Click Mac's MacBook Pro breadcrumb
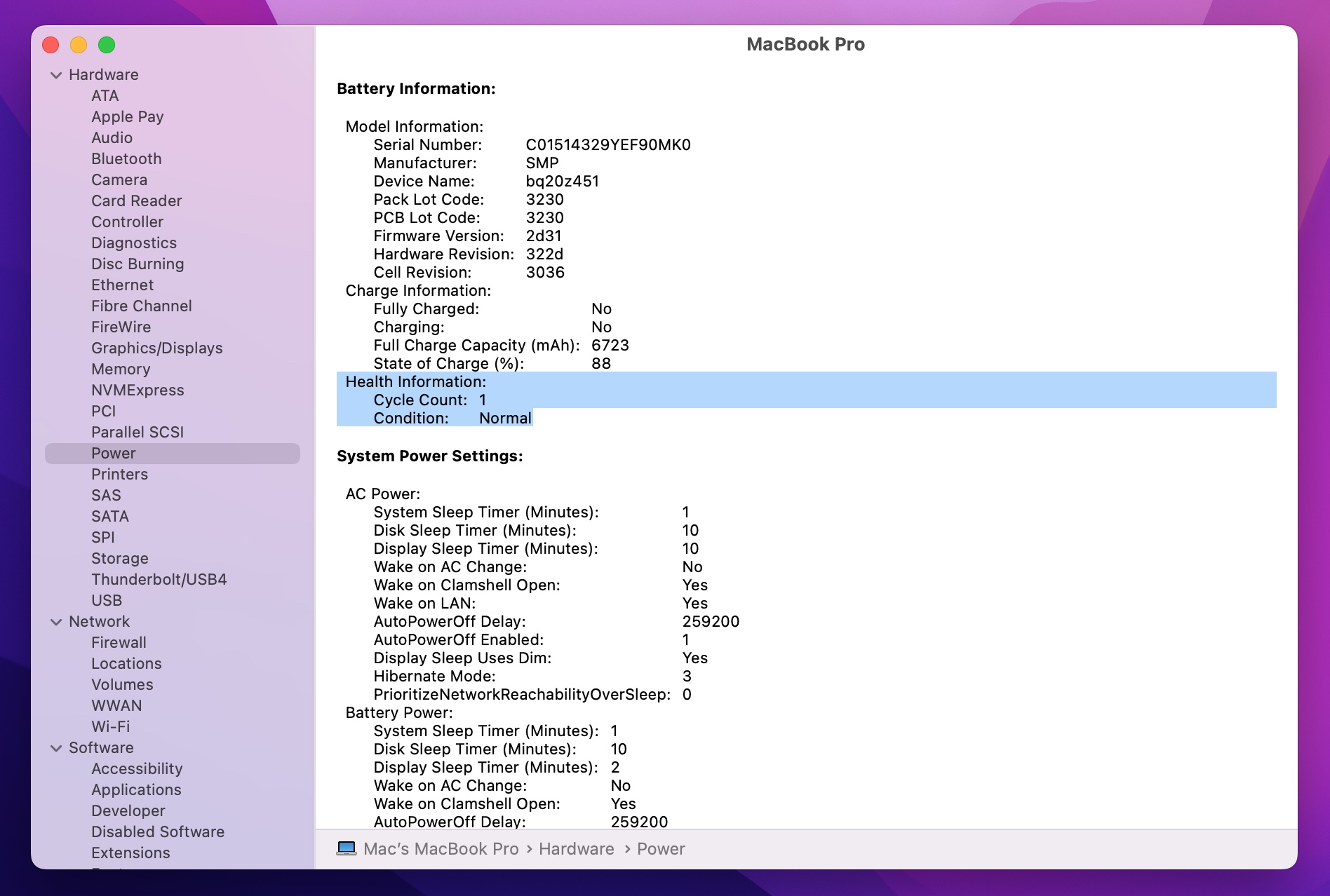The height and width of the screenshot is (896, 1330). click(x=441, y=849)
